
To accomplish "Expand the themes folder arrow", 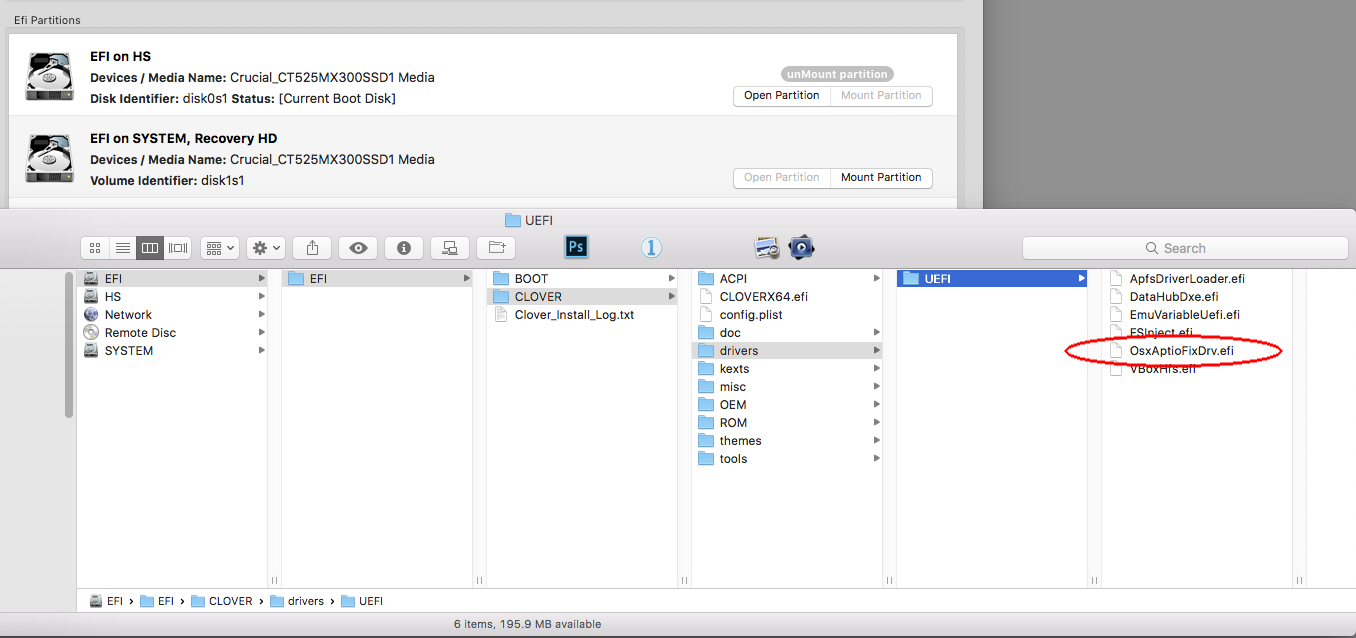I will tap(877, 441).
